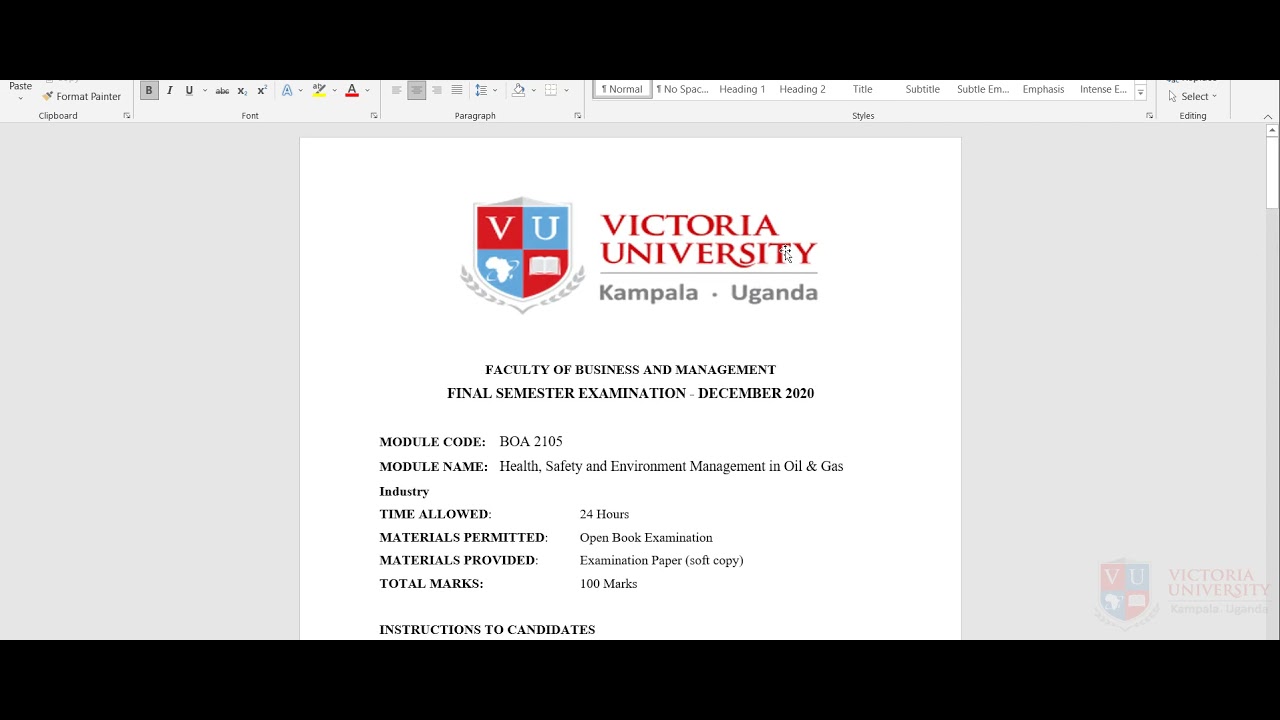Toggle underline formatting
1280x720 pixels.
(x=189, y=91)
